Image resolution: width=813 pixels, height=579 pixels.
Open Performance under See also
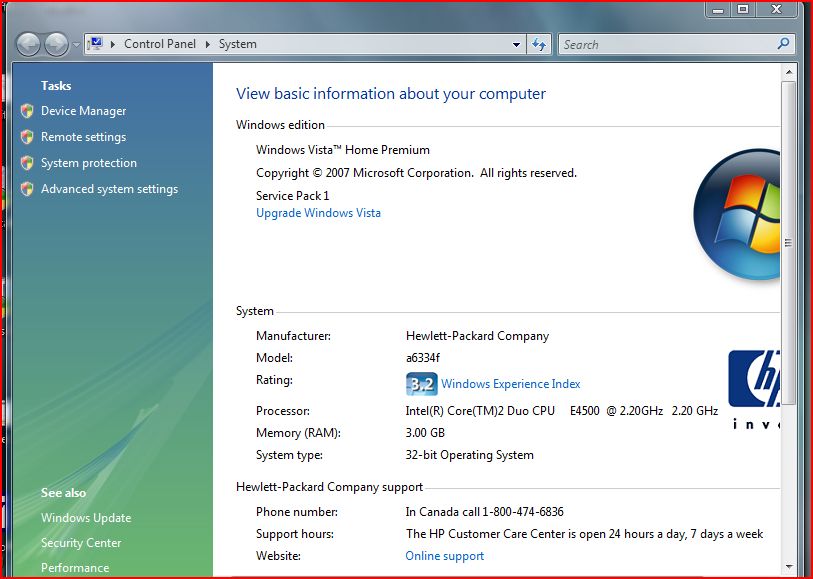pyautogui.click(x=75, y=568)
